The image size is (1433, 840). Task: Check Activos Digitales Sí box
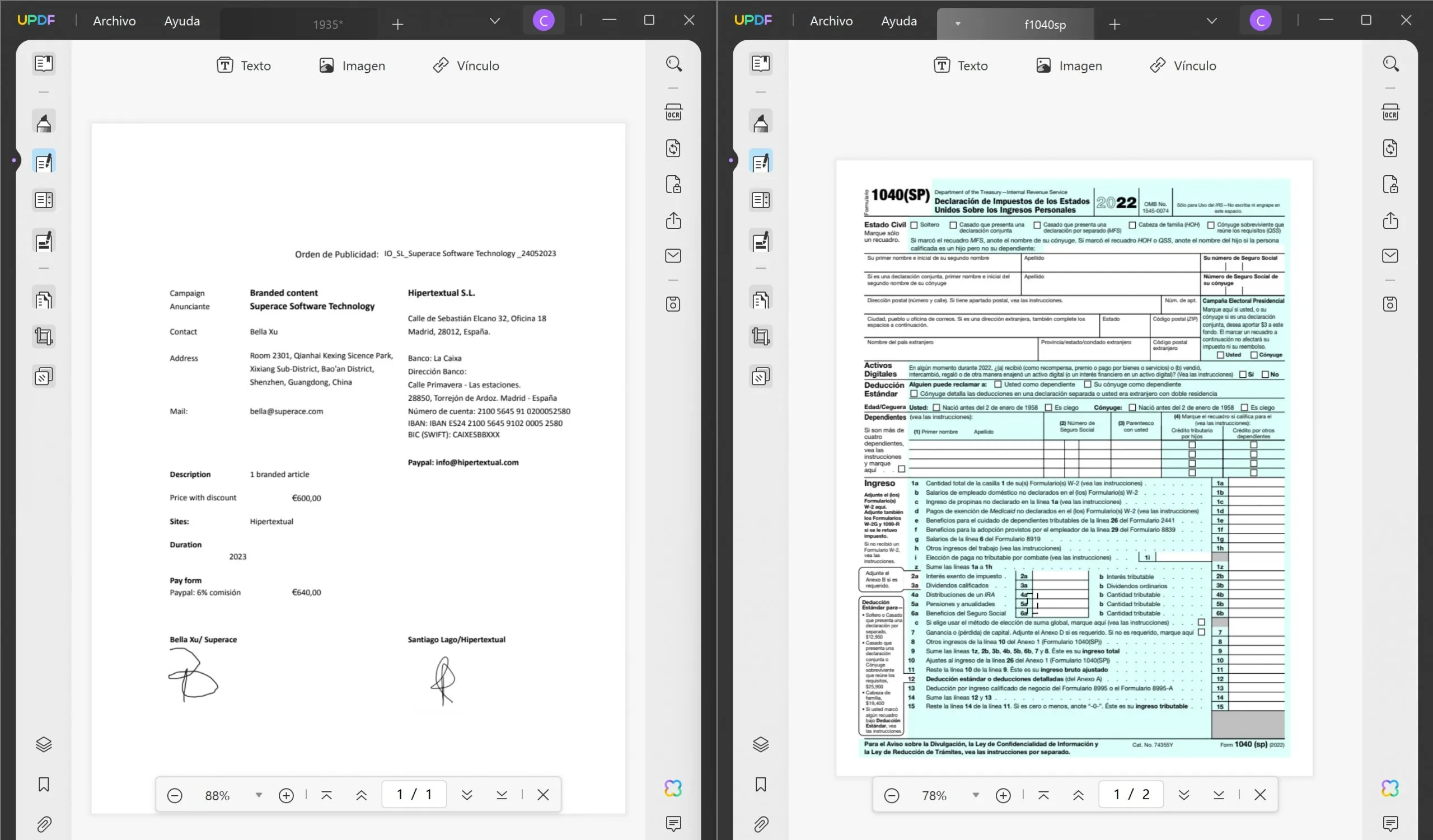point(1243,374)
